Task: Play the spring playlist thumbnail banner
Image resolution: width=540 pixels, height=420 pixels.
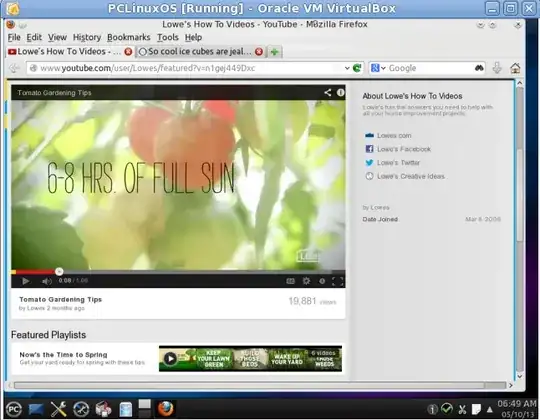Action: click(x=250, y=359)
